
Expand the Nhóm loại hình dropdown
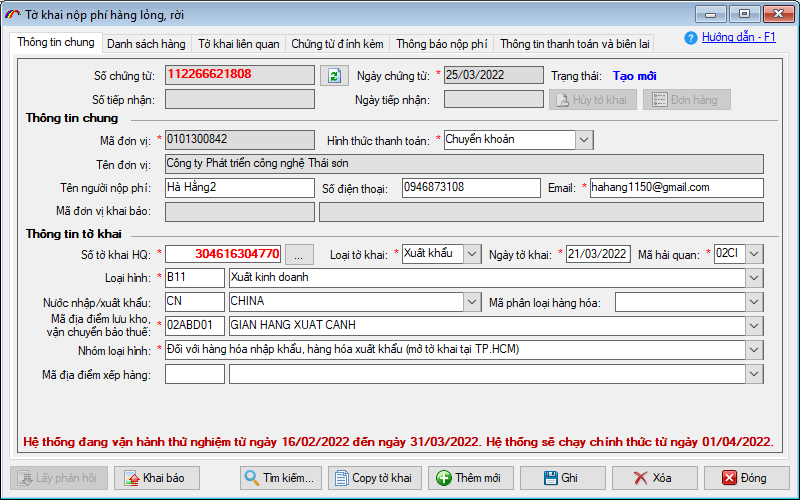[755, 350]
